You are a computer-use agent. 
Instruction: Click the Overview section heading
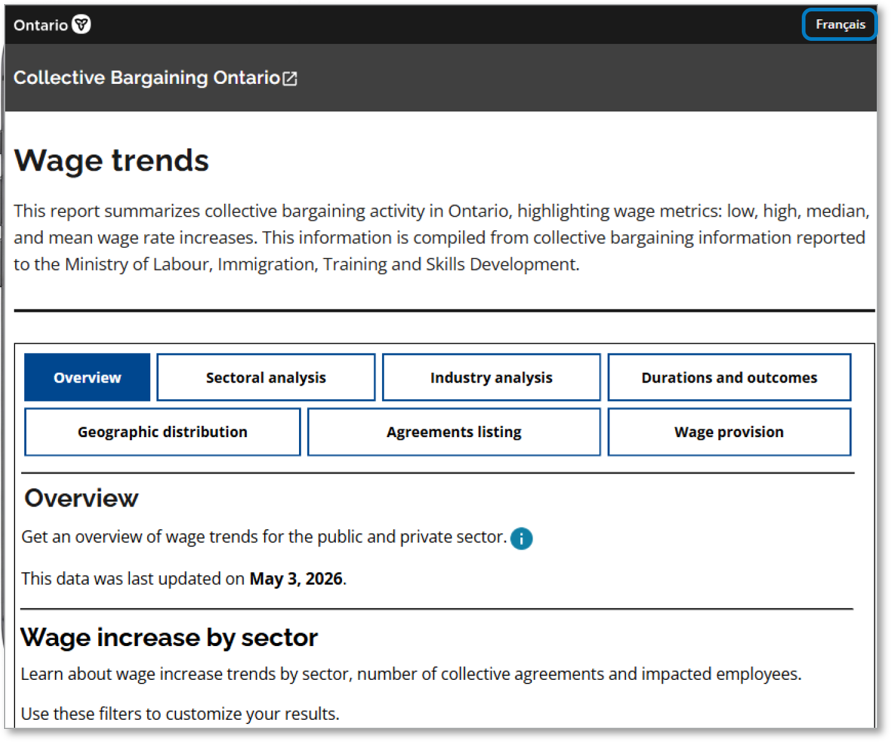click(81, 498)
